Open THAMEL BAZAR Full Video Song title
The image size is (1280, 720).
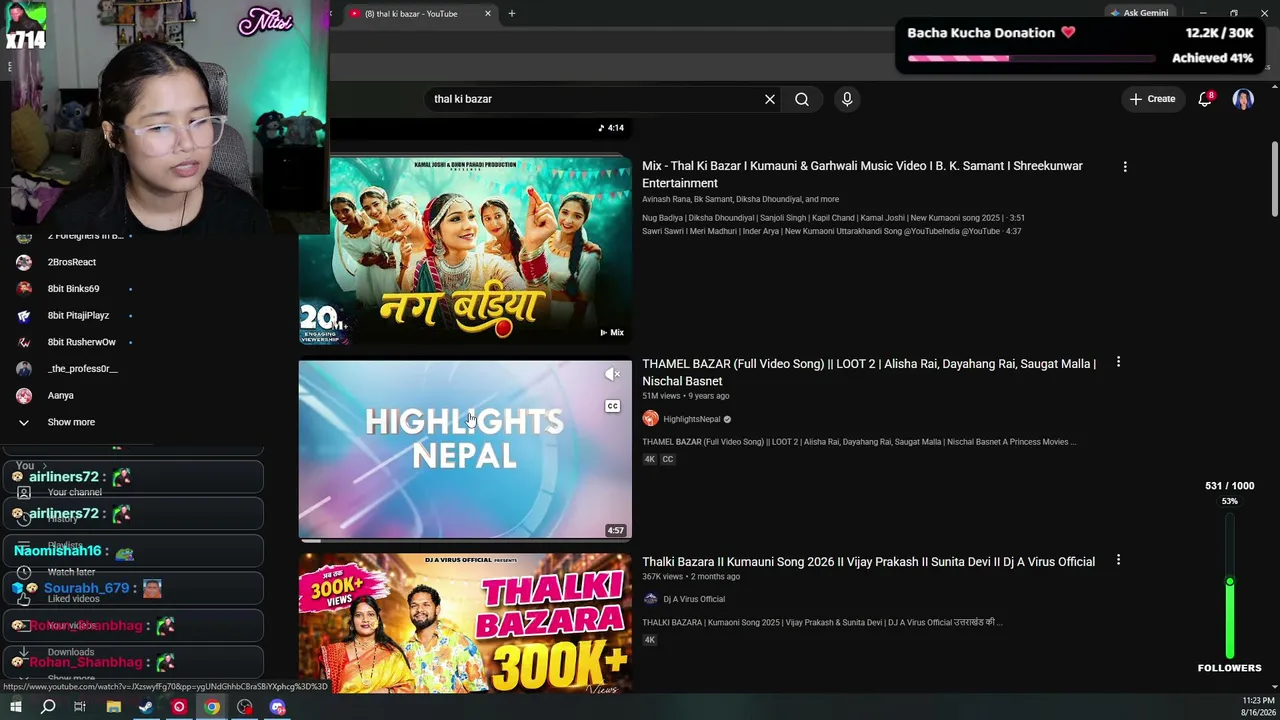[x=869, y=372]
